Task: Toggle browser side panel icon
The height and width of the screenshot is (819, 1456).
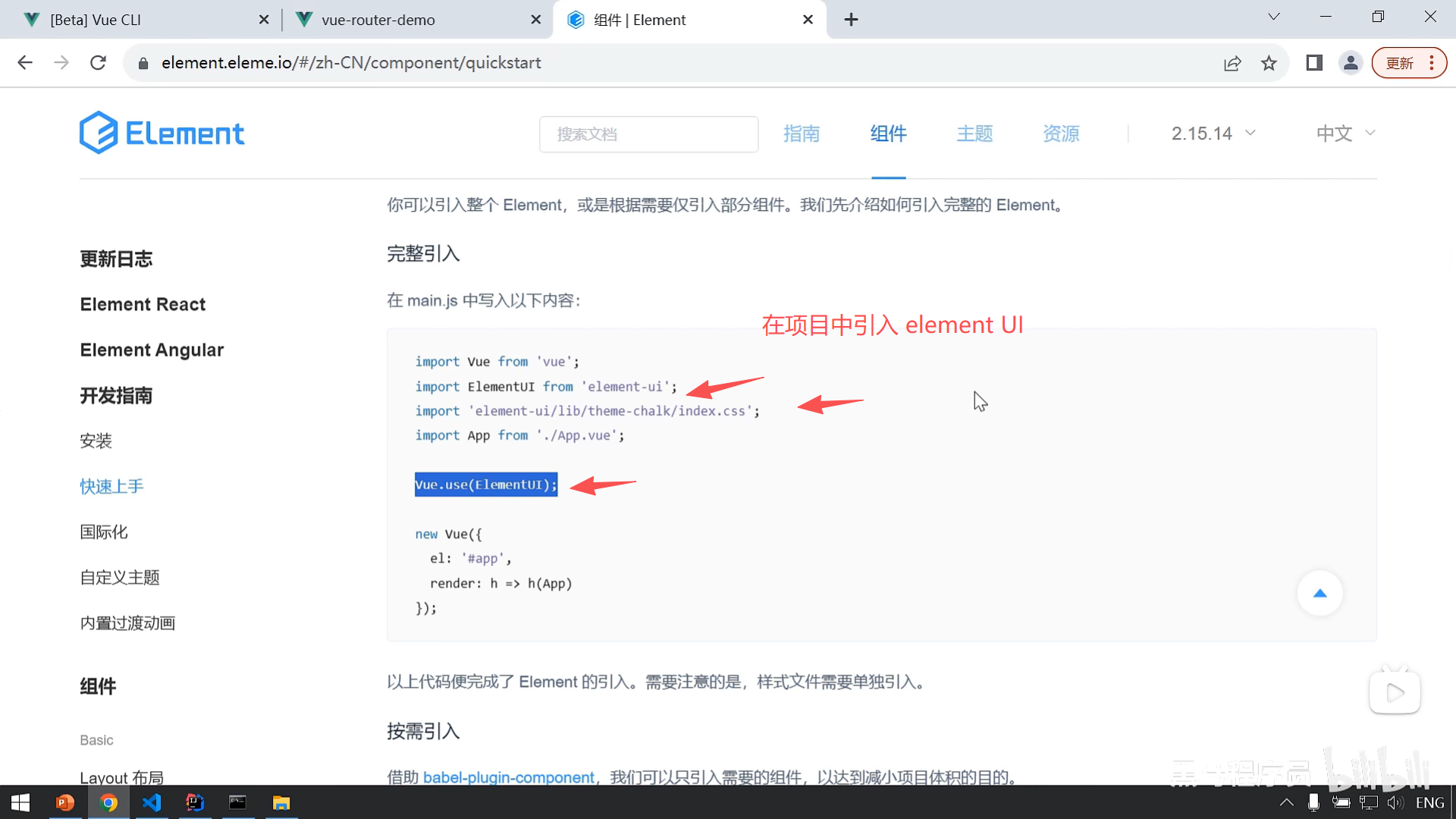Action: point(1314,63)
